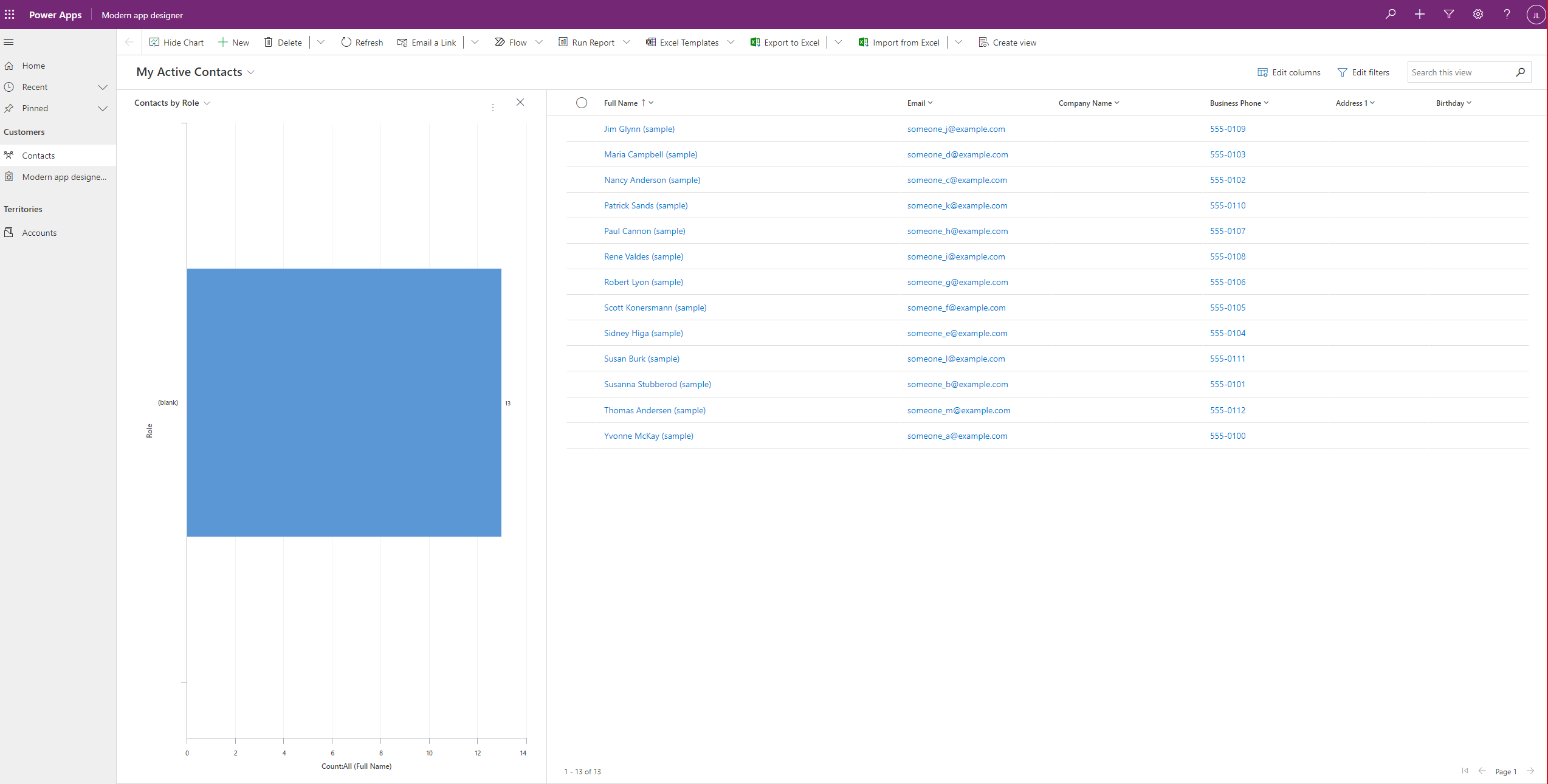This screenshot has height=784, width=1548.
Task: Expand the Business Phone column dropdown
Action: tap(1267, 103)
